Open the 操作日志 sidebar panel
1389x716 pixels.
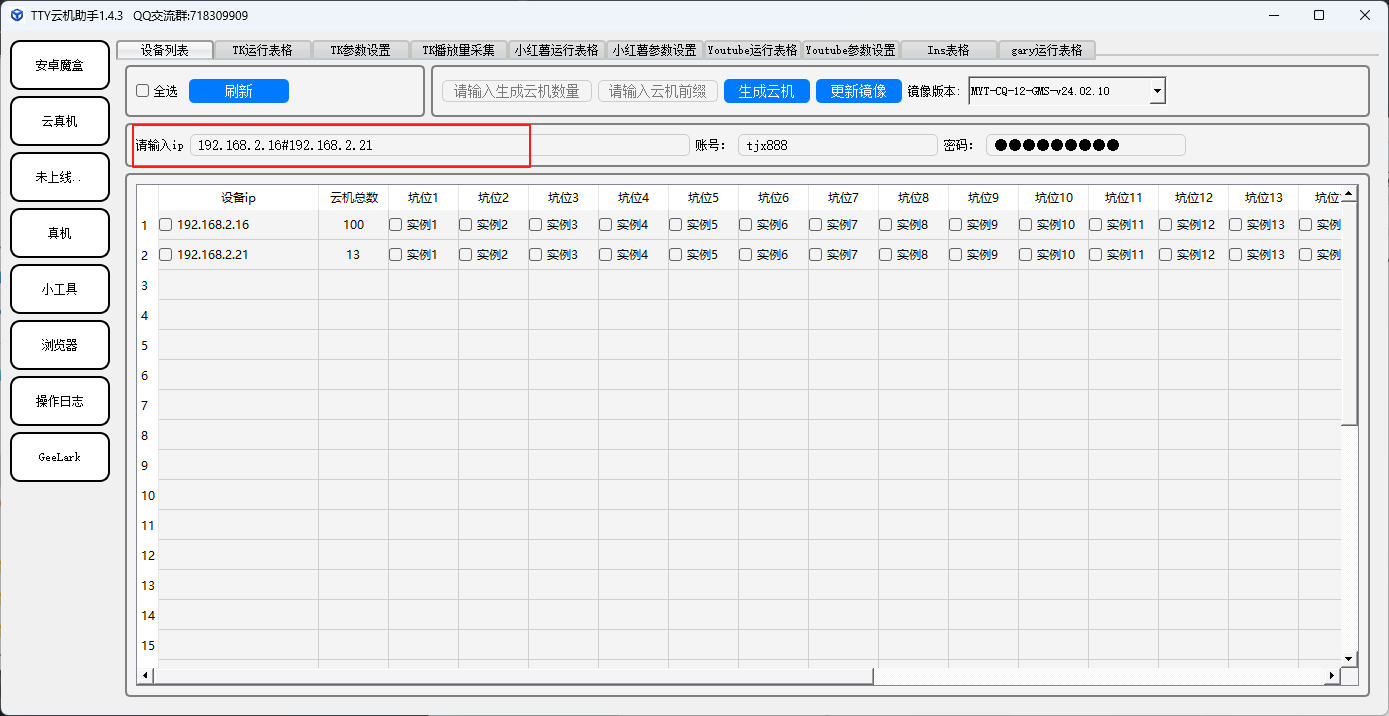pyautogui.click(x=59, y=401)
